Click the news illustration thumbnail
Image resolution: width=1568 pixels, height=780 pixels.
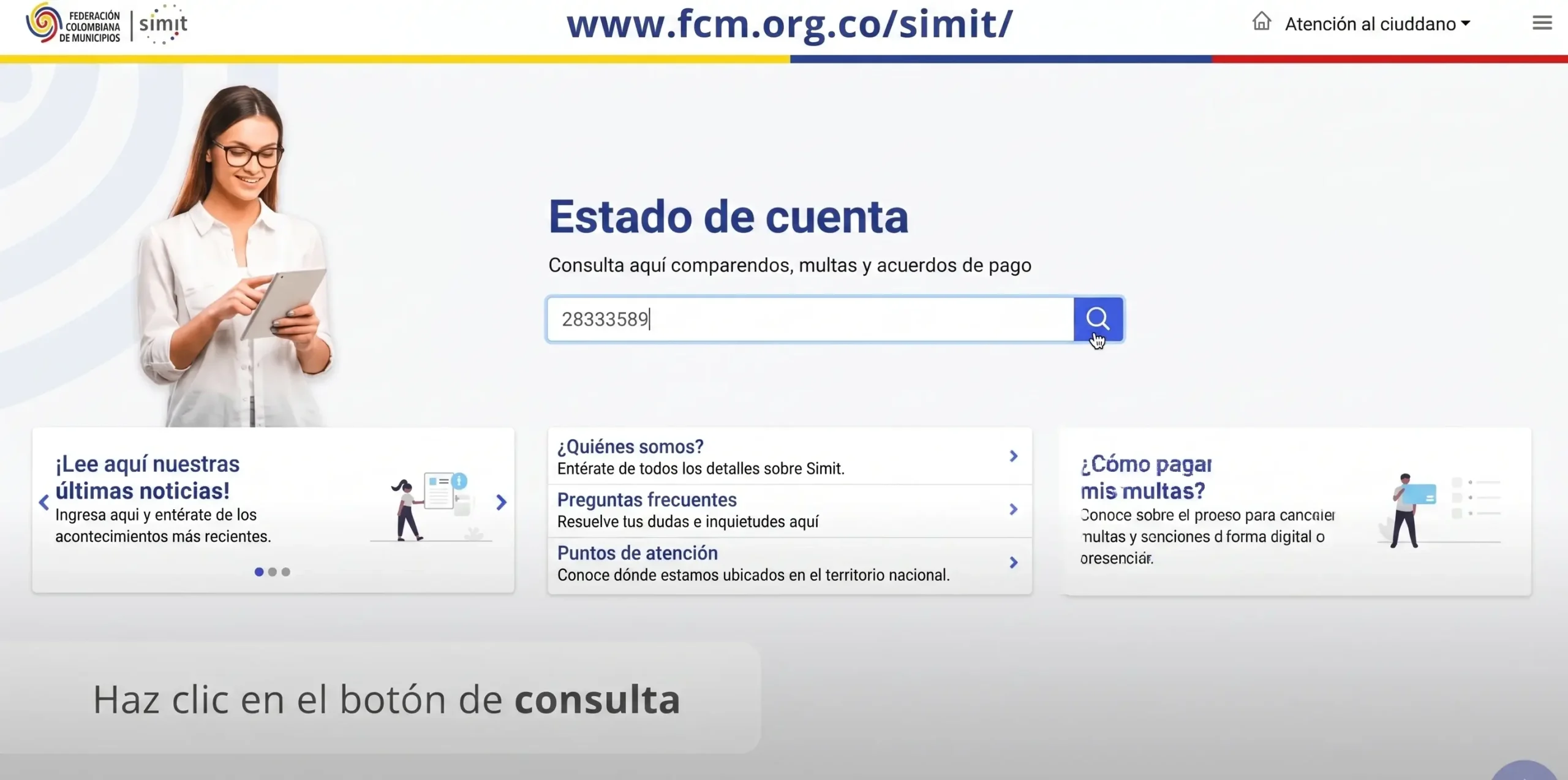tap(431, 507)
